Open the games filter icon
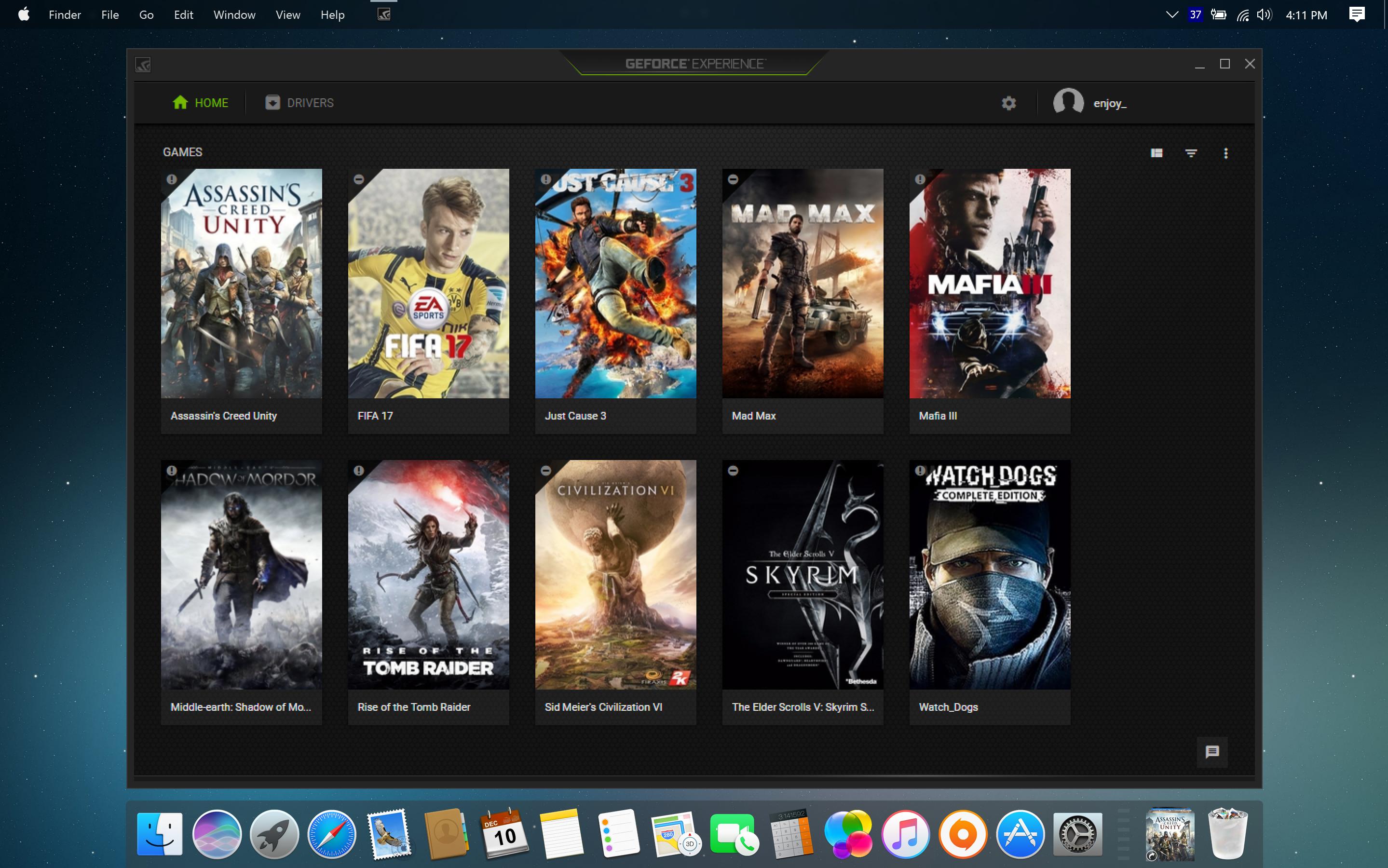 point(1191,153)
